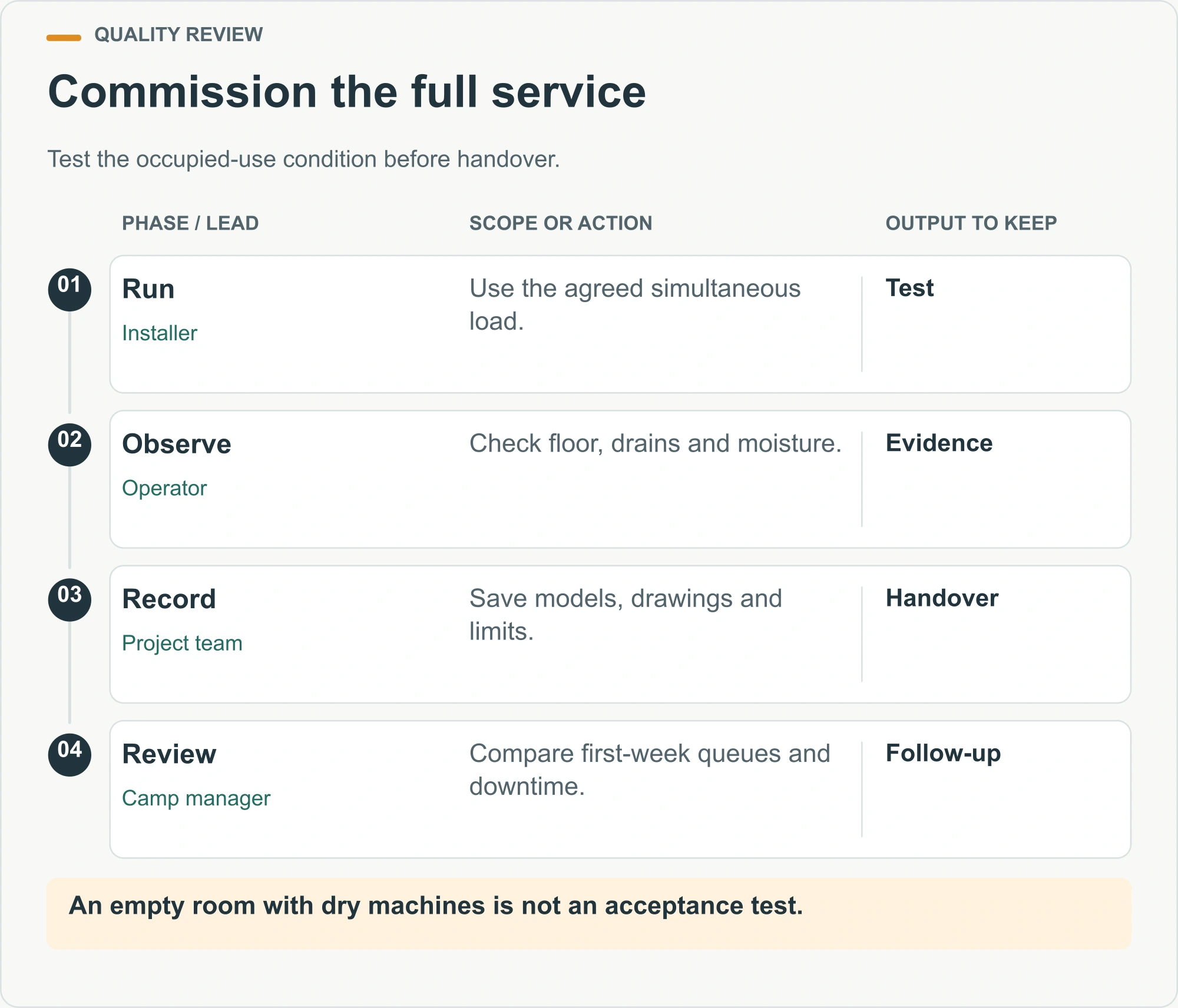Viewport: 1178px width, 1008px height.
Task: Select the "Record" phase title
Action: pos(169,599)
